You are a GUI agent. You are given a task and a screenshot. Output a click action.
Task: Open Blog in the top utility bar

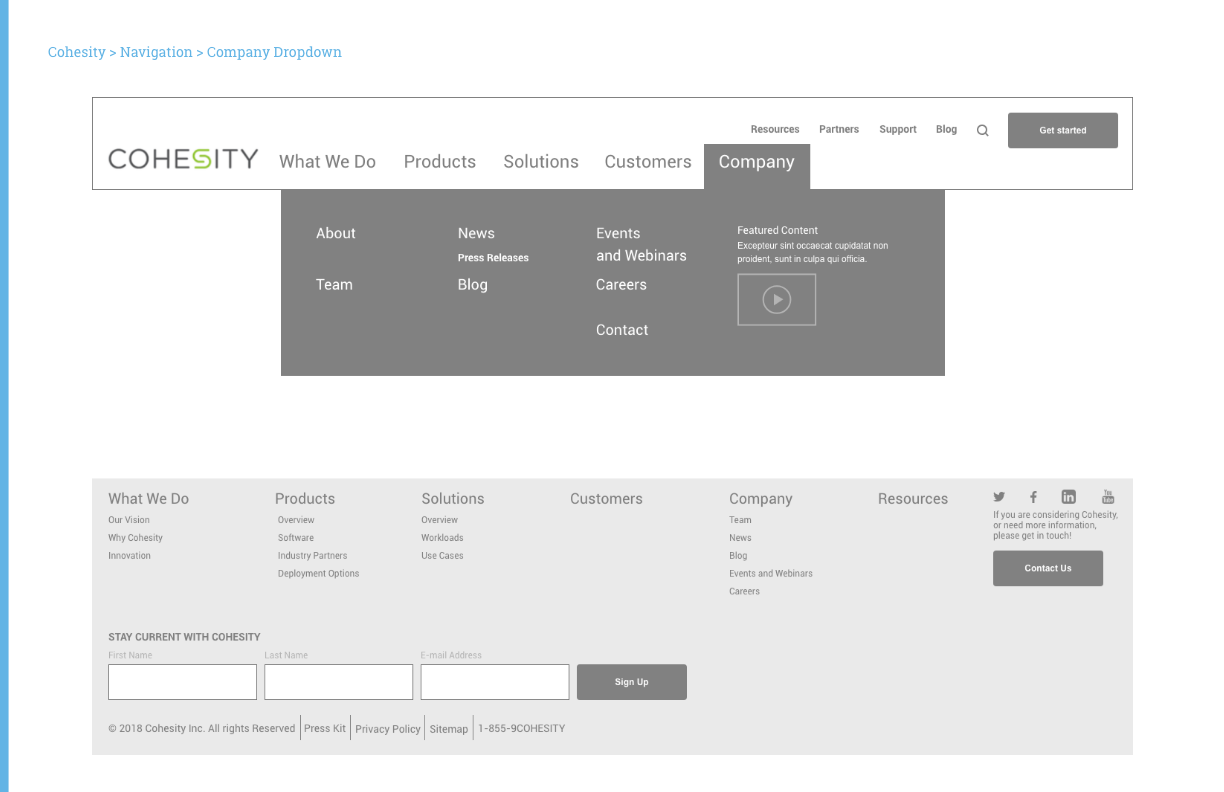(x=946, y=129)
